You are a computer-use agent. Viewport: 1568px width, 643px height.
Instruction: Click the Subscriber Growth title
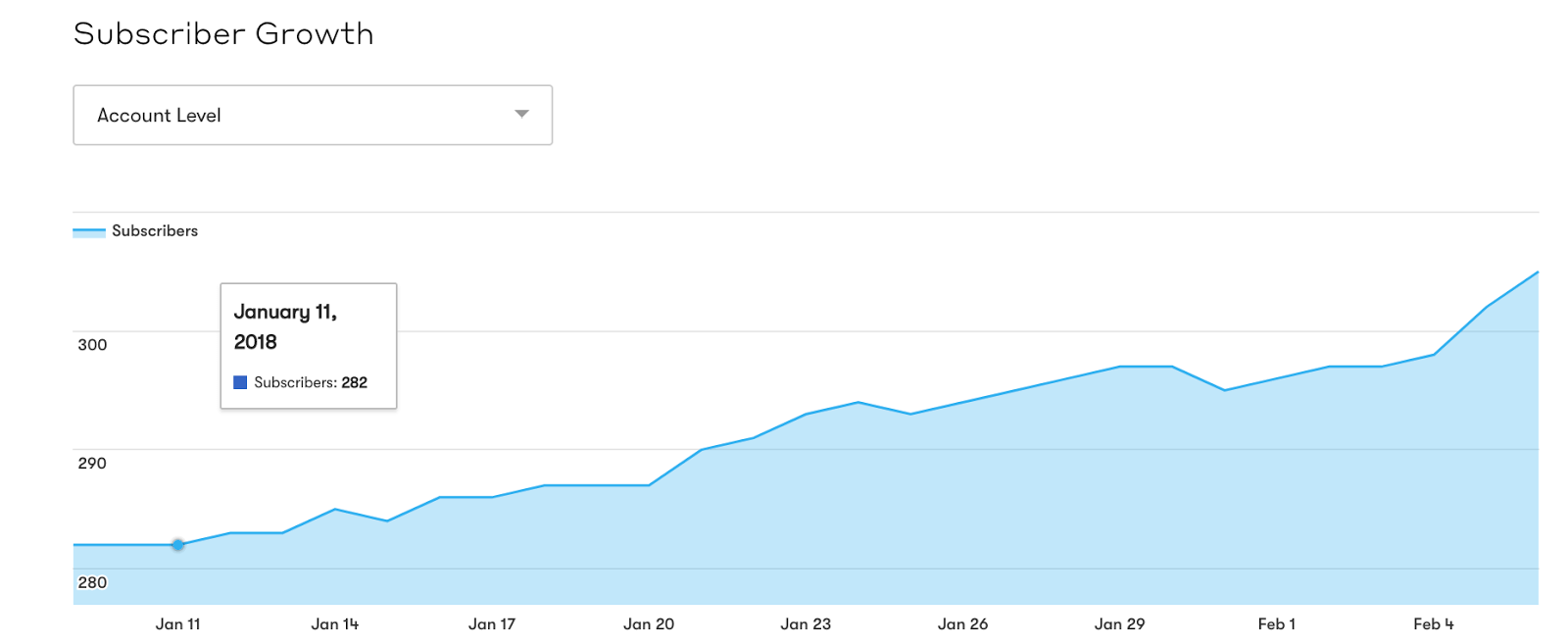tap(223, 33)
